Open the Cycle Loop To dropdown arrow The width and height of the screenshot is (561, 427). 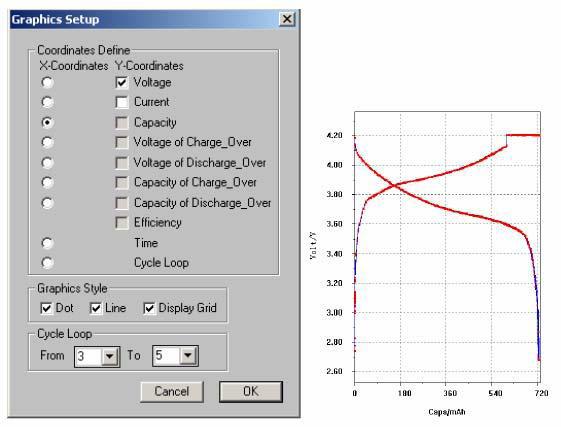[x=188, y=356]
